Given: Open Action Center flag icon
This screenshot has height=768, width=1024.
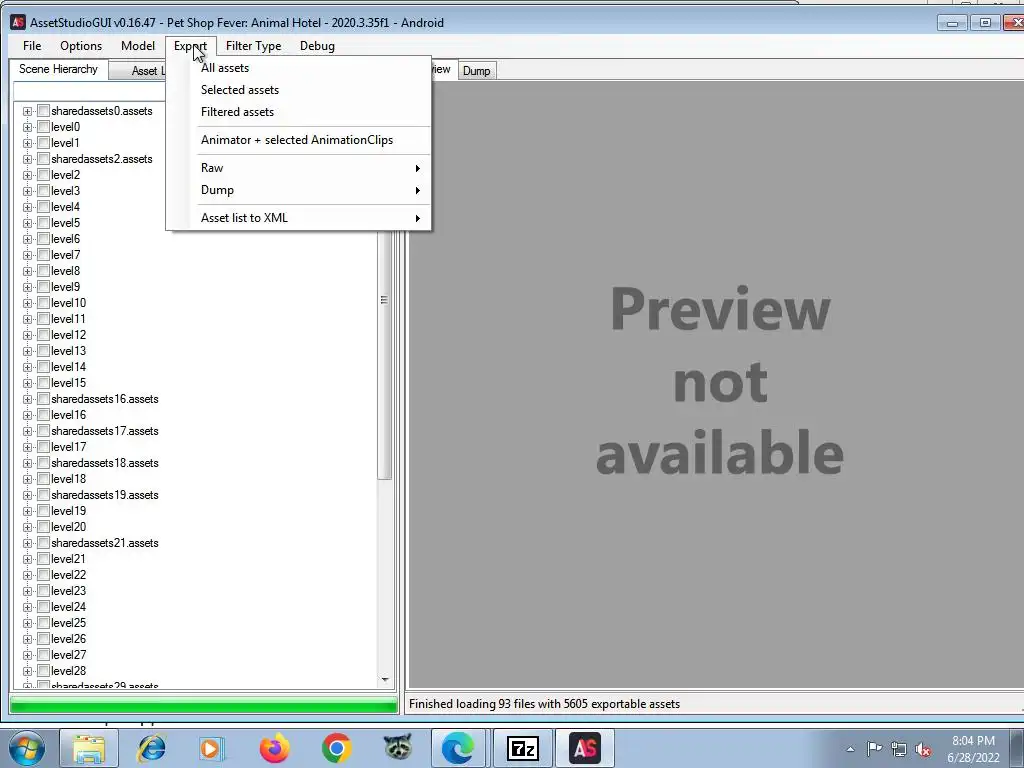Looking at the screenshot, I should [874, 748].
